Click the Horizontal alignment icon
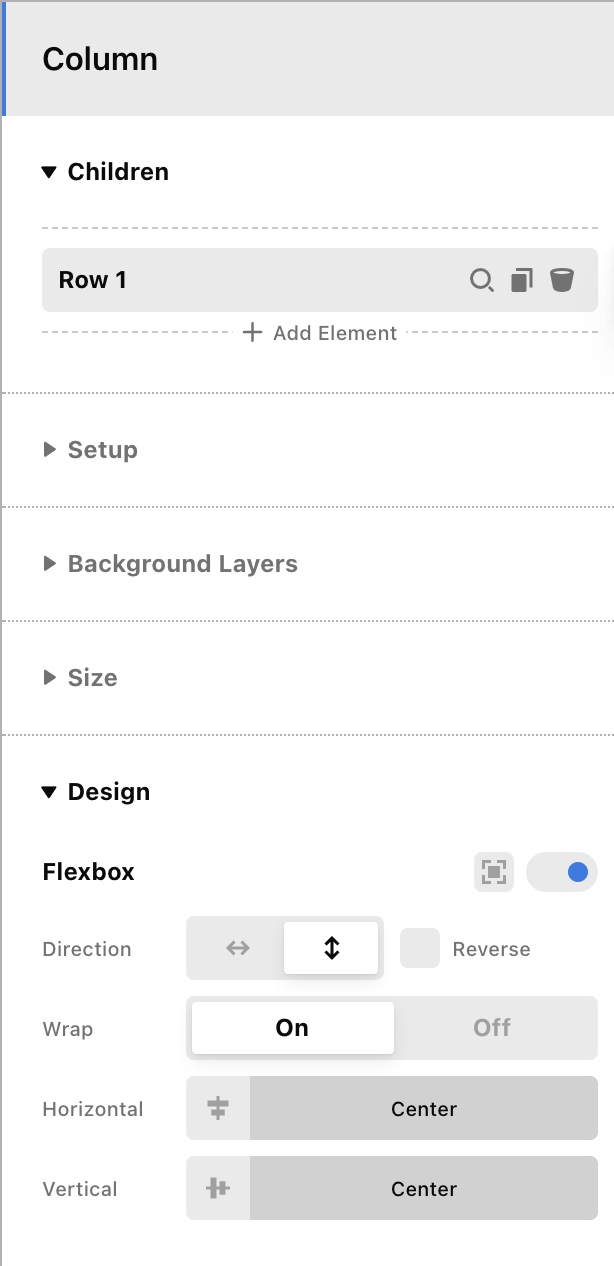Viewport: 614px width, 1266px height. (x=218, y=1109)
